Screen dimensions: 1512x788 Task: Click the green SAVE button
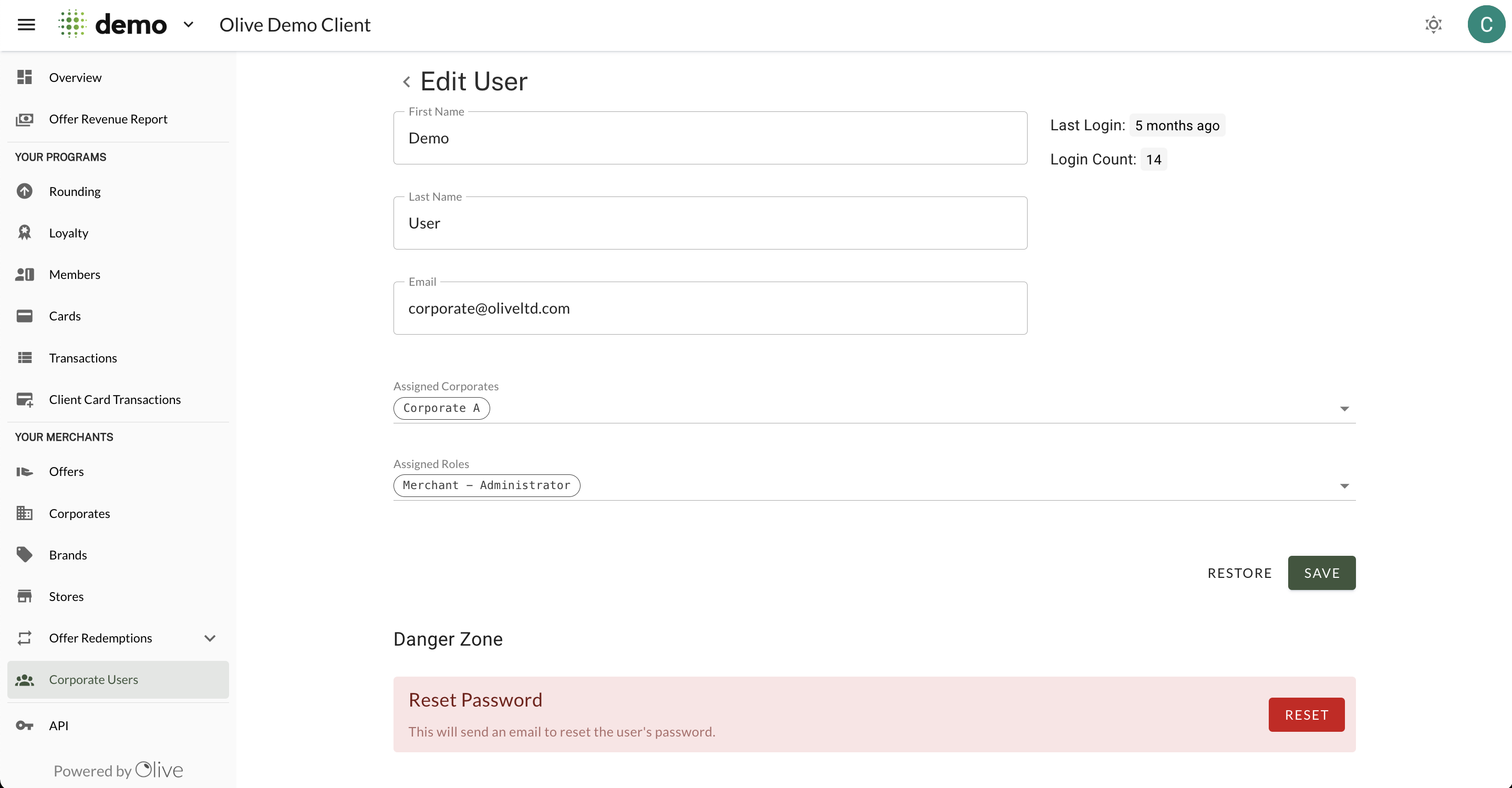(x=1322, y=573)
